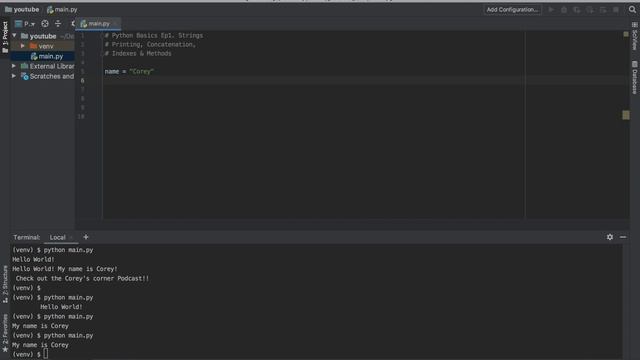Open the 2: Favorites tool window tab
Screen dimensions: 640x360
5,333
